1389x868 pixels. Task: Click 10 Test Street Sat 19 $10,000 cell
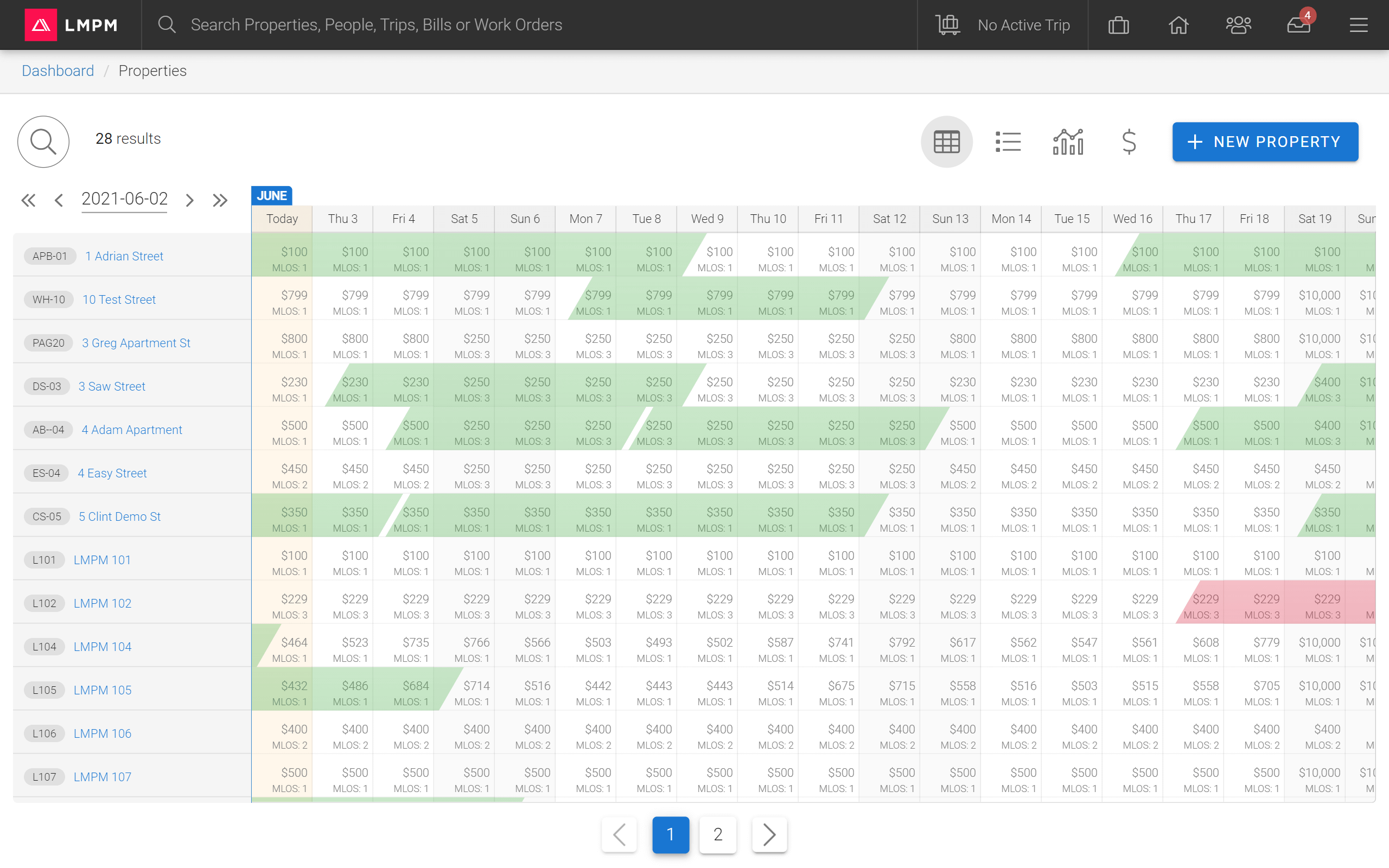1314,298
